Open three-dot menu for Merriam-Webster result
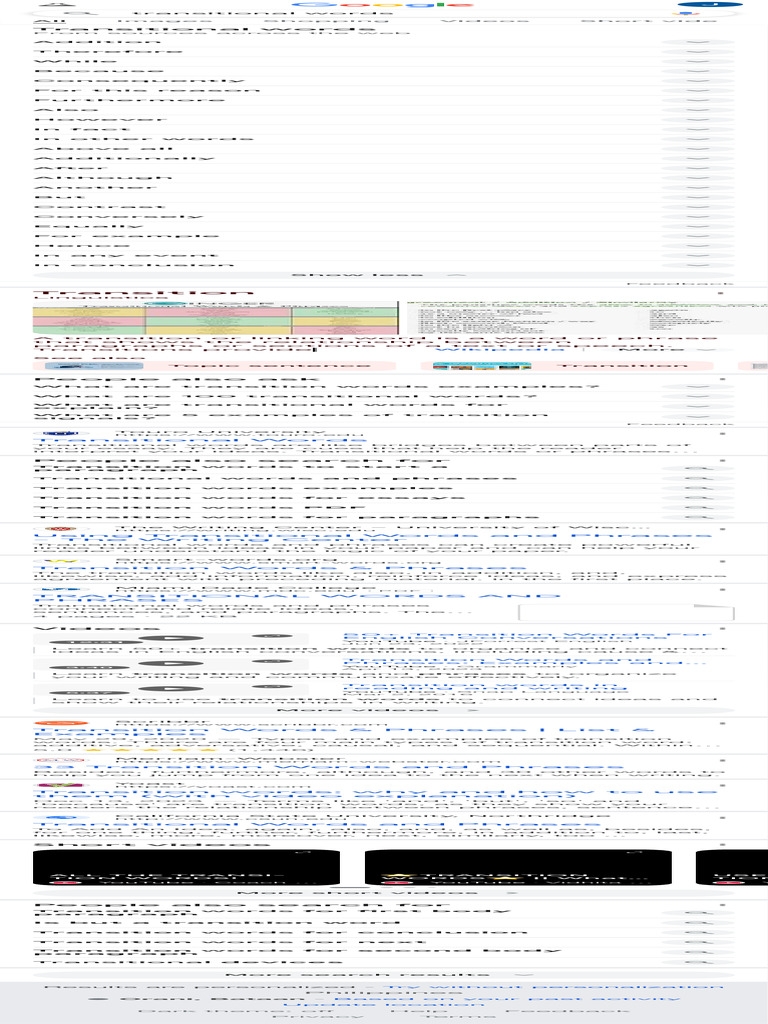Image resolution: width=768 pixels, height=1024 pixels. [721, 760]
